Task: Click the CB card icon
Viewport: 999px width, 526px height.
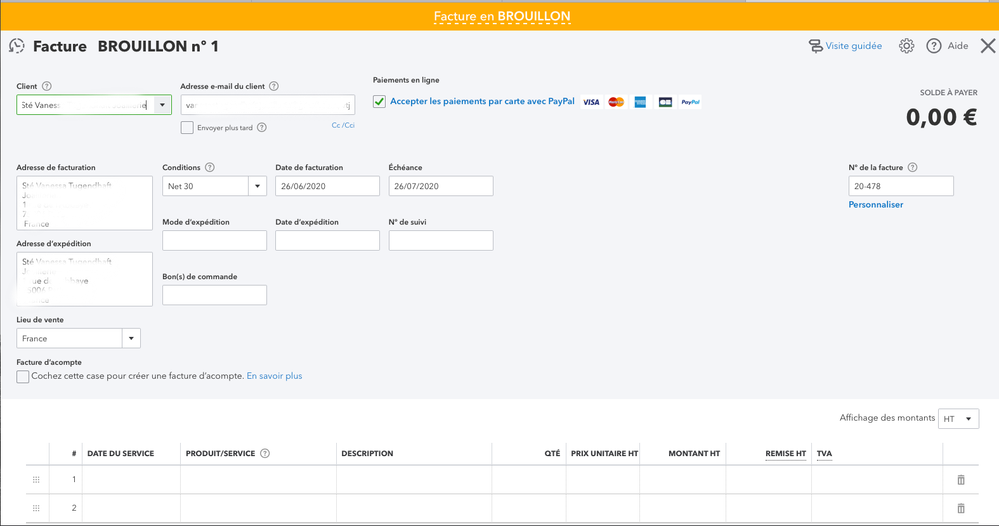Action: 665,102
